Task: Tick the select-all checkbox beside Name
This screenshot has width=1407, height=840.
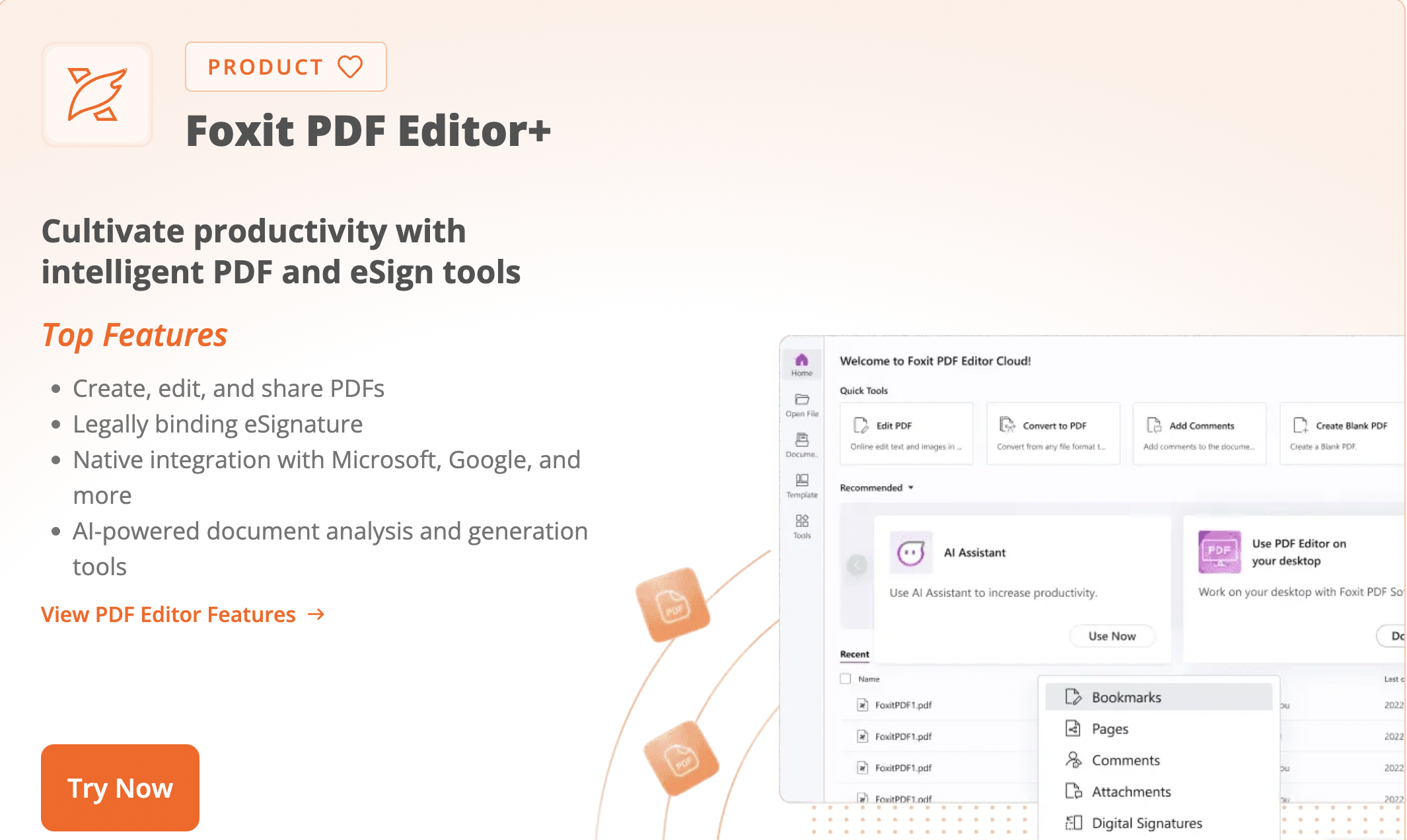Action: (846, 678)
